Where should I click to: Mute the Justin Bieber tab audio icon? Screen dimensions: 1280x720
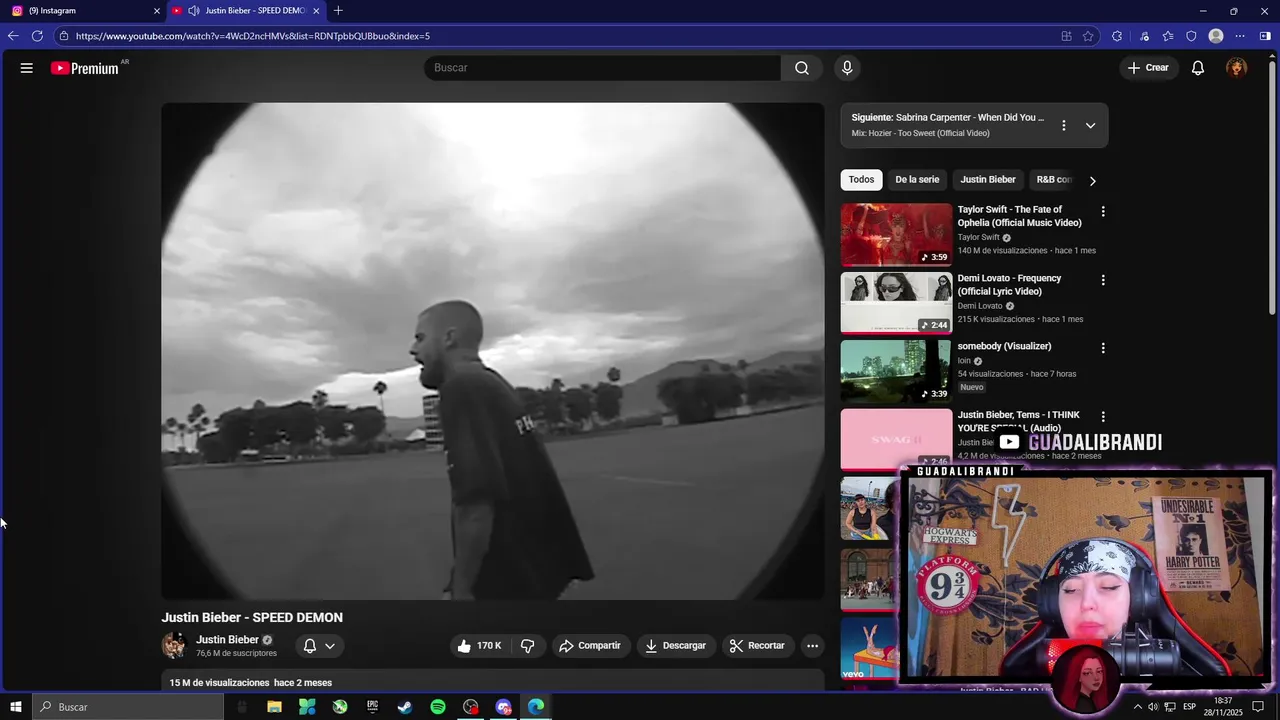[194, 11]
